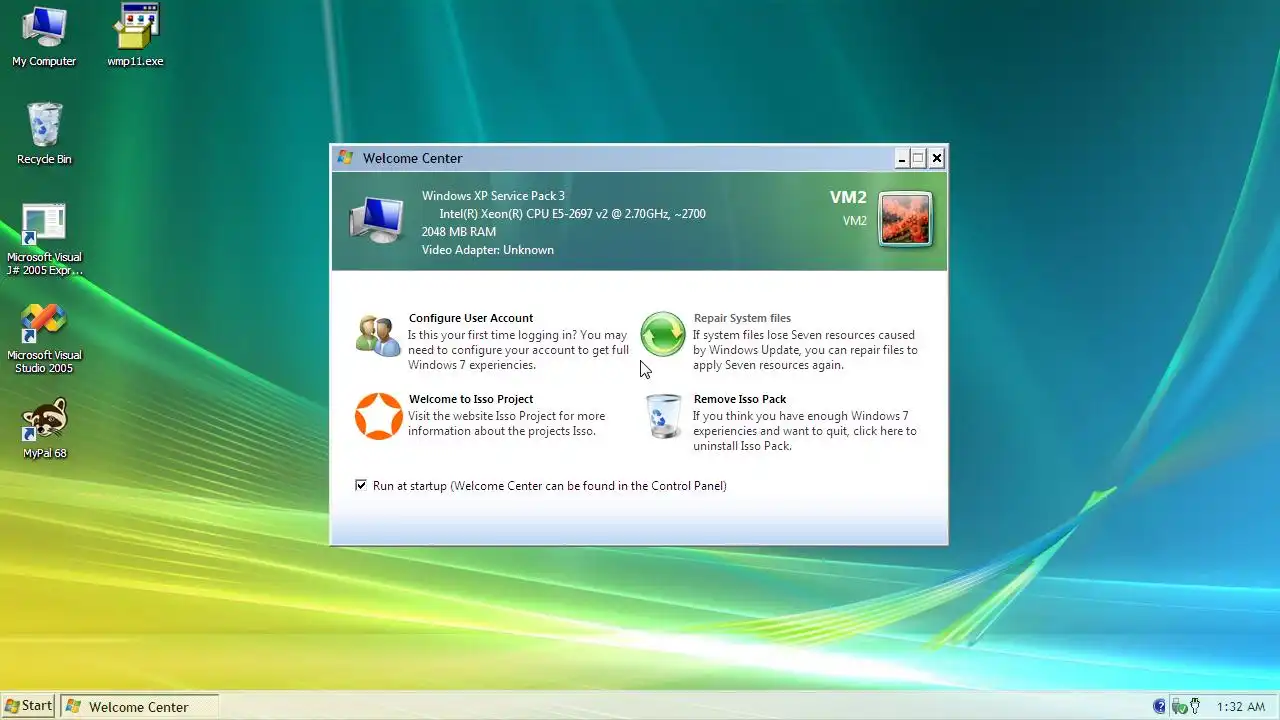Click the Remove Isso Pack recycle bin icon
The width and height of the screenshot is (1280, 720).
point(662,416)
